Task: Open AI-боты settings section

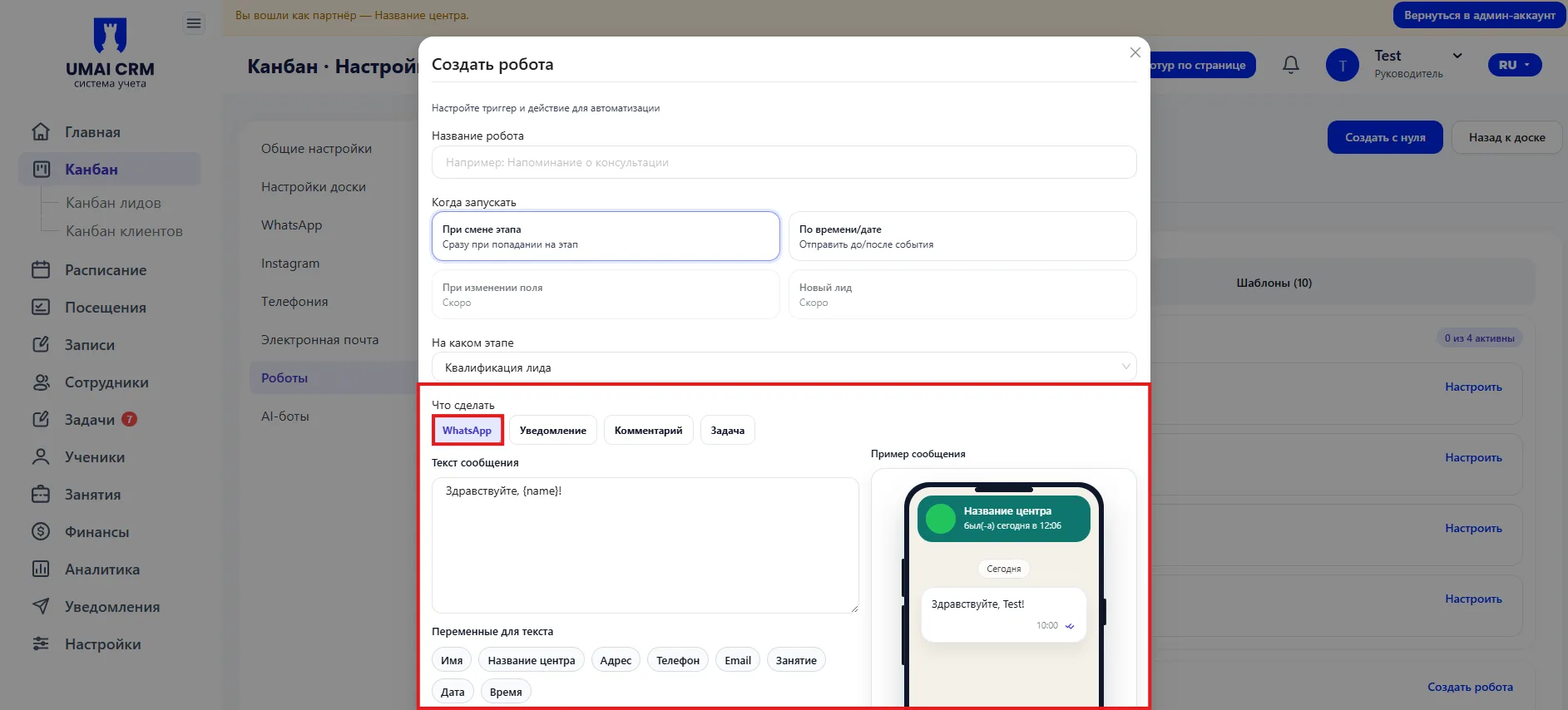Action: (285, 417)
